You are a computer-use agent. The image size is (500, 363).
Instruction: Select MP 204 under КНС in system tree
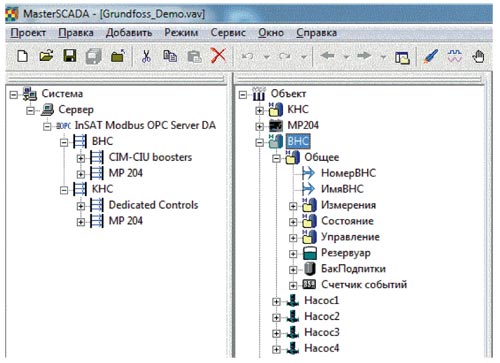click(126, 221)
